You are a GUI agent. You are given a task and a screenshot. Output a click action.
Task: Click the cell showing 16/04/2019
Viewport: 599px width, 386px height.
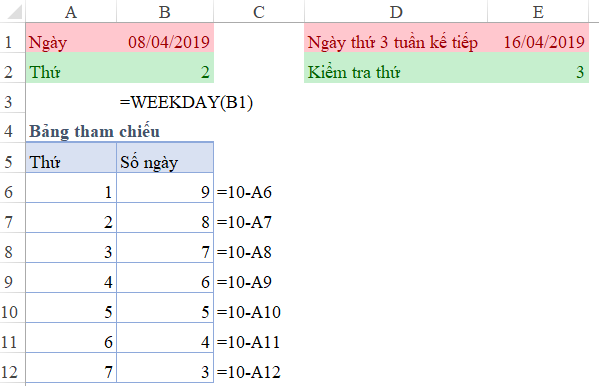(538, 42)
